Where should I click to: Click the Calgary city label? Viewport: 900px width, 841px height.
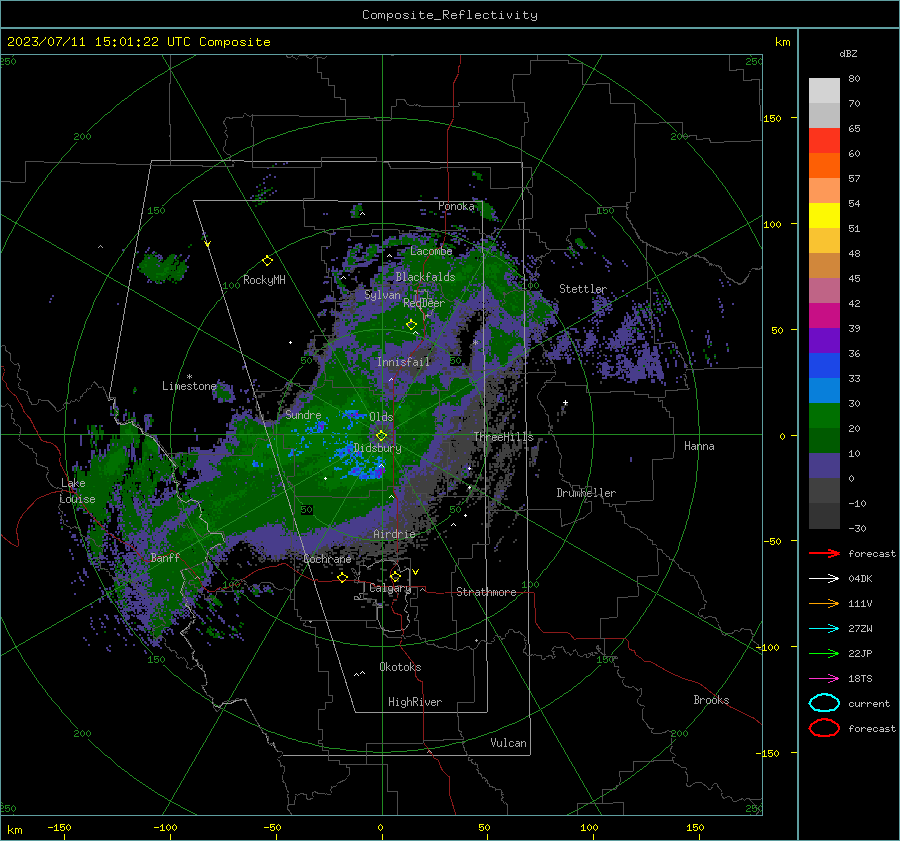pos(390,588)
